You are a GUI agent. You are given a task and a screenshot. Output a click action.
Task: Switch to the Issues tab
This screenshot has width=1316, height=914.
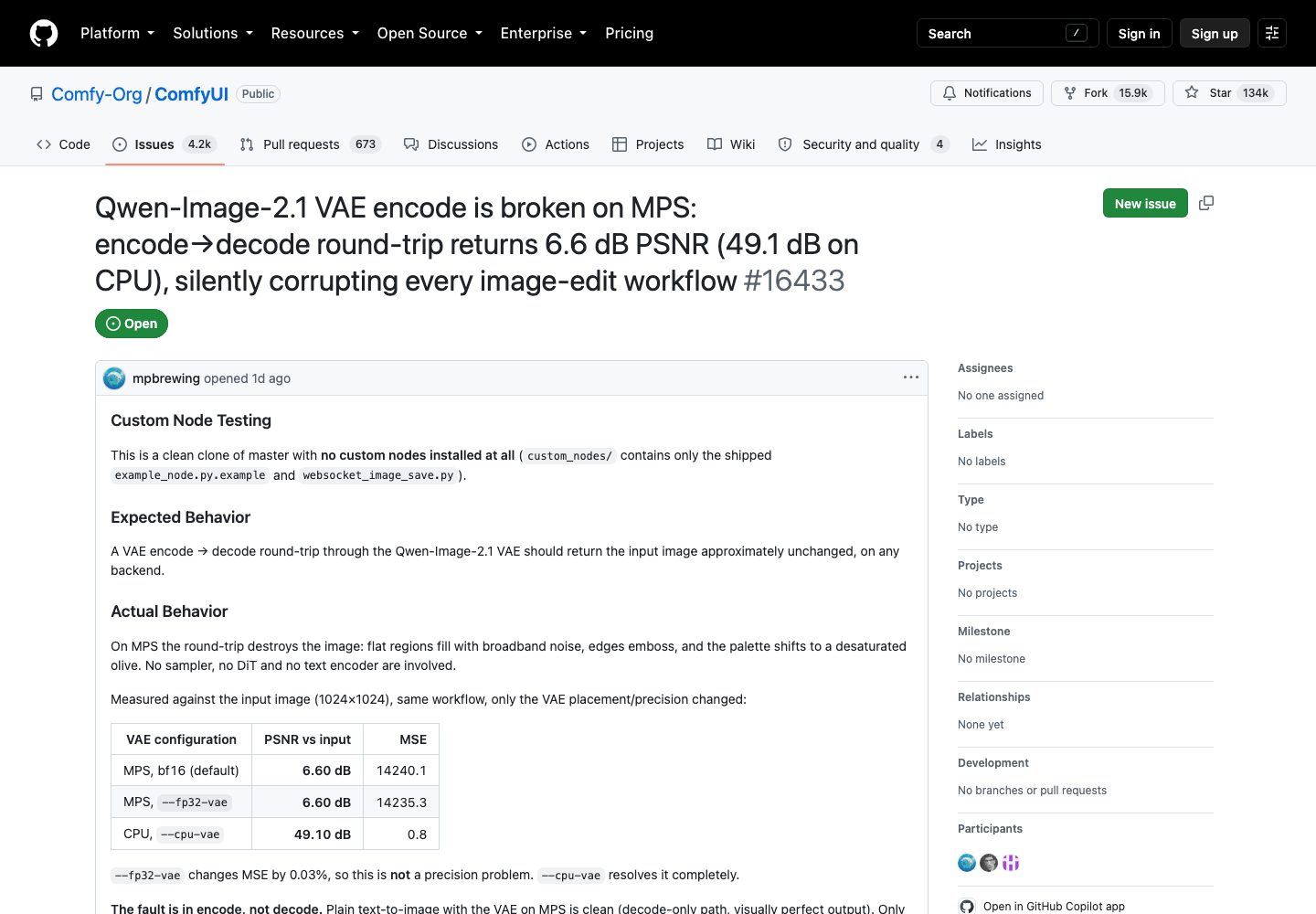(x=164, y=144)
